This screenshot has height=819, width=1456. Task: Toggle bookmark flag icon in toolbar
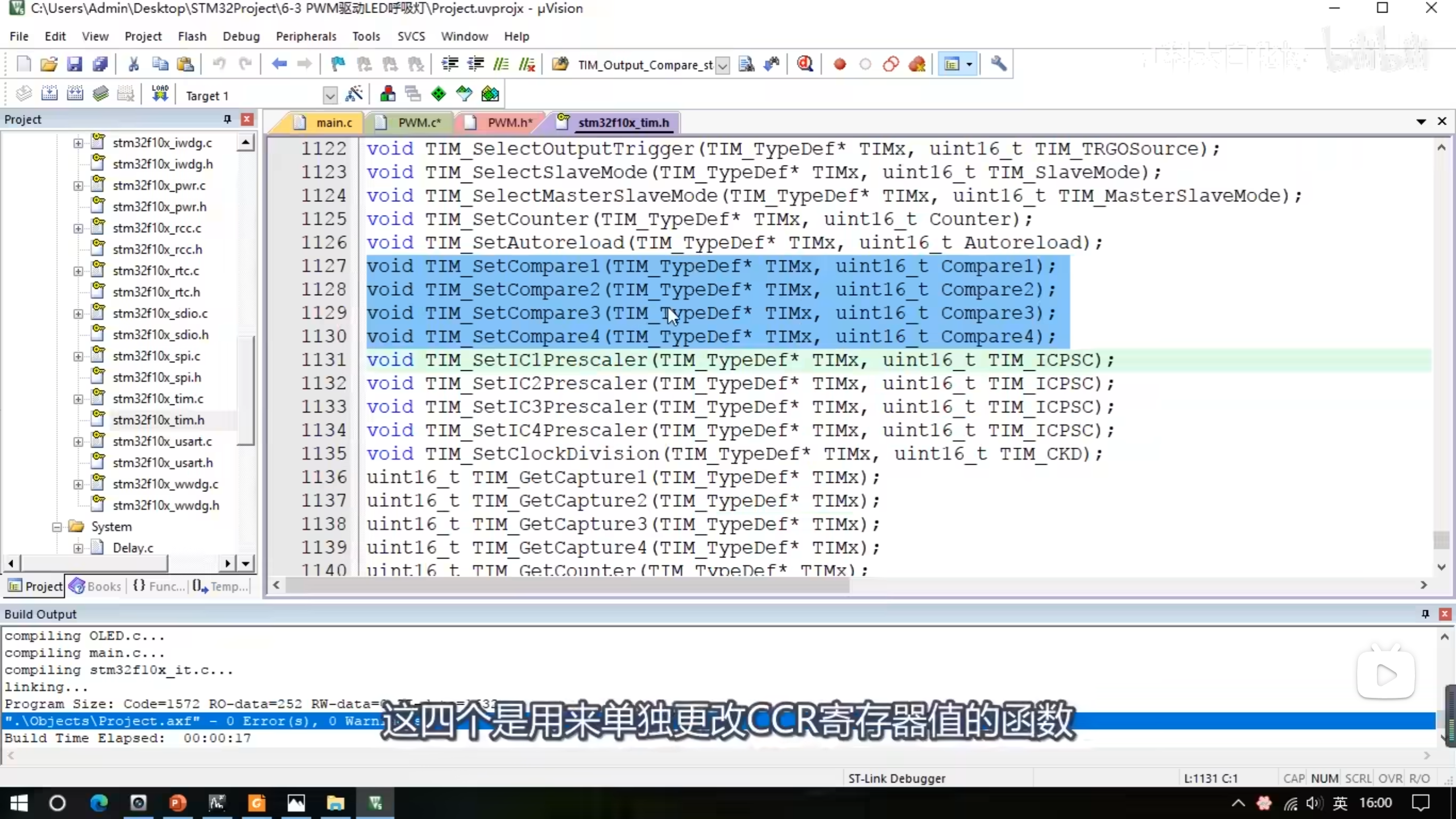coord(338,64)
